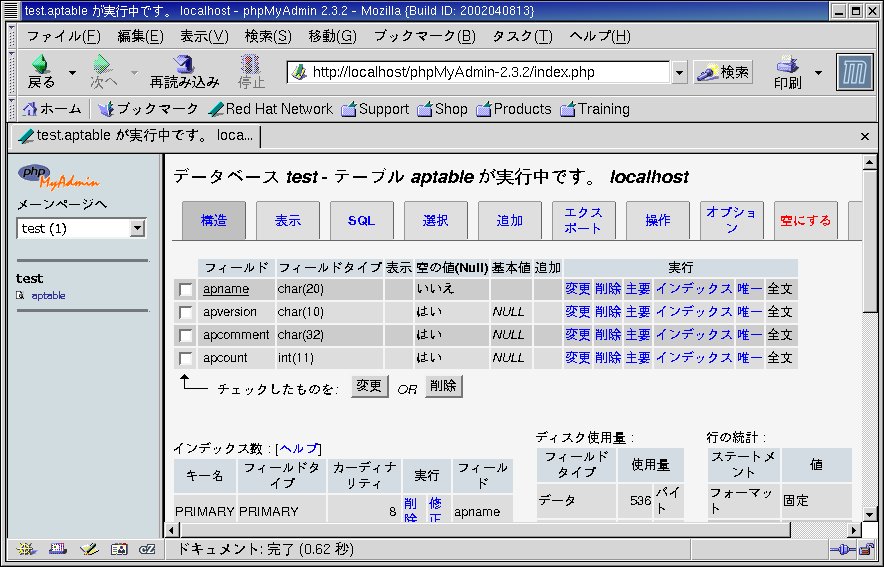Click the test database name in sidebar
884x567 pixels.
[x=29, y=278]
